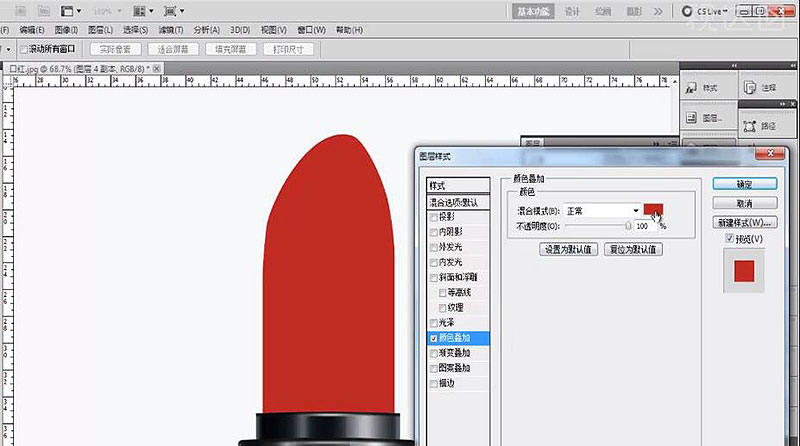Image resolution: width=800 pixels, height=446 pixels.
Task: Open the Layer (图层) menu
Action: 101,30
